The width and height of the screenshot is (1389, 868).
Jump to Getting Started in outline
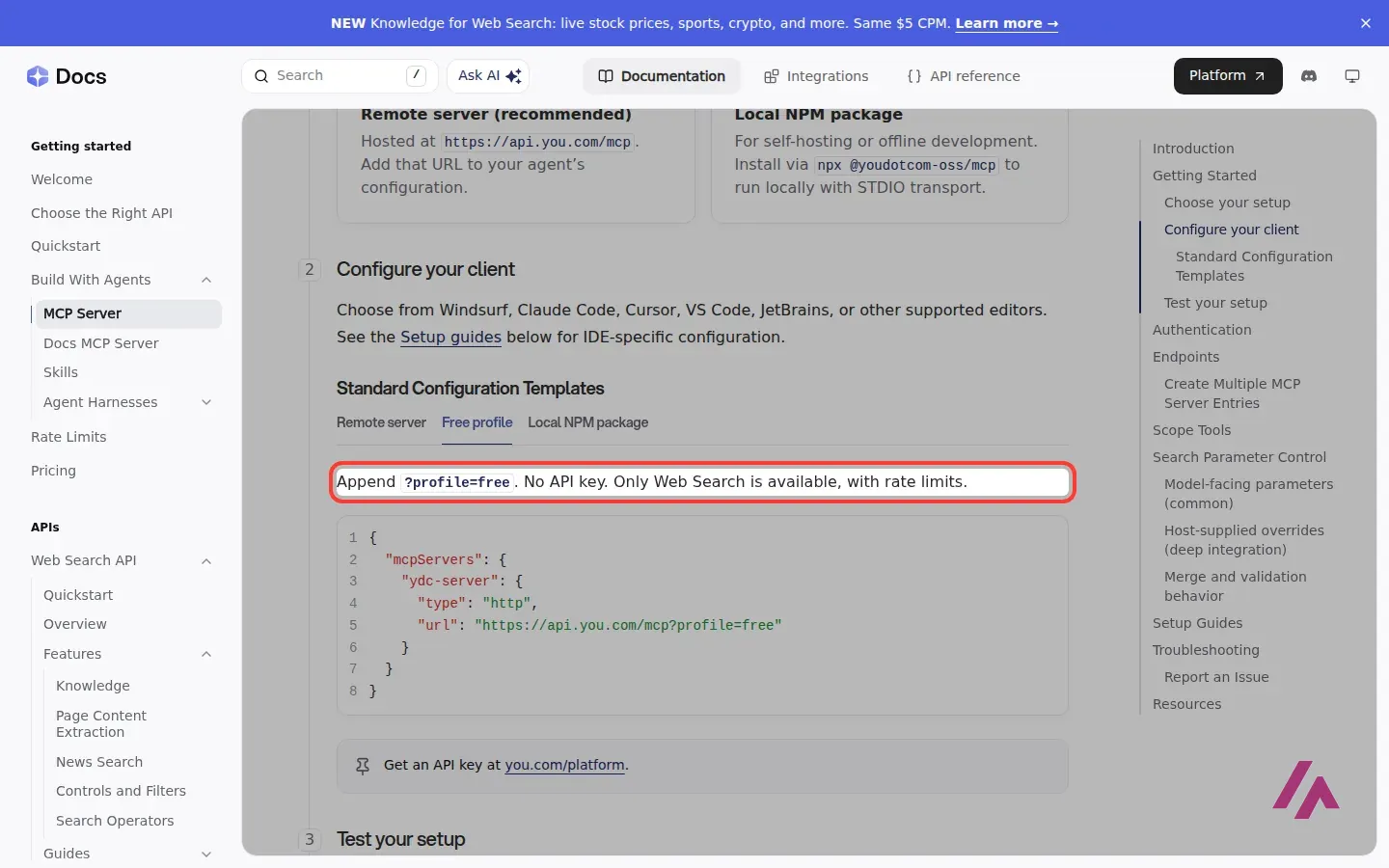[1205, 176]
